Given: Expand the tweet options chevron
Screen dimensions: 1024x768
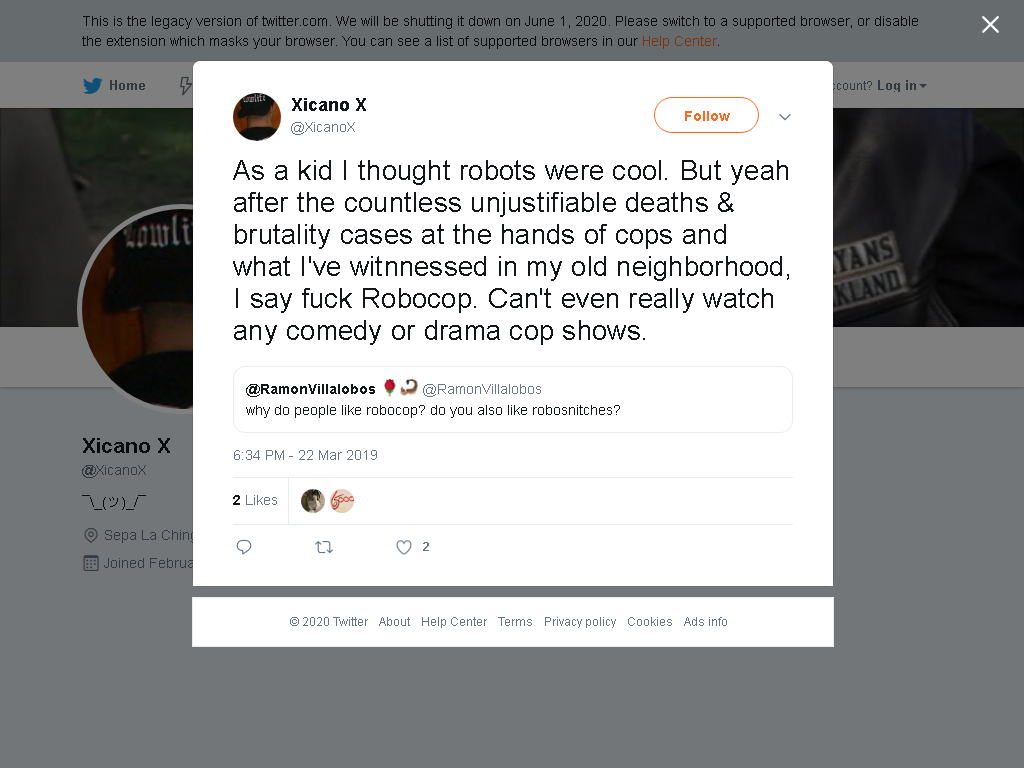Looking at the screenshot, I should coord(785,117).
